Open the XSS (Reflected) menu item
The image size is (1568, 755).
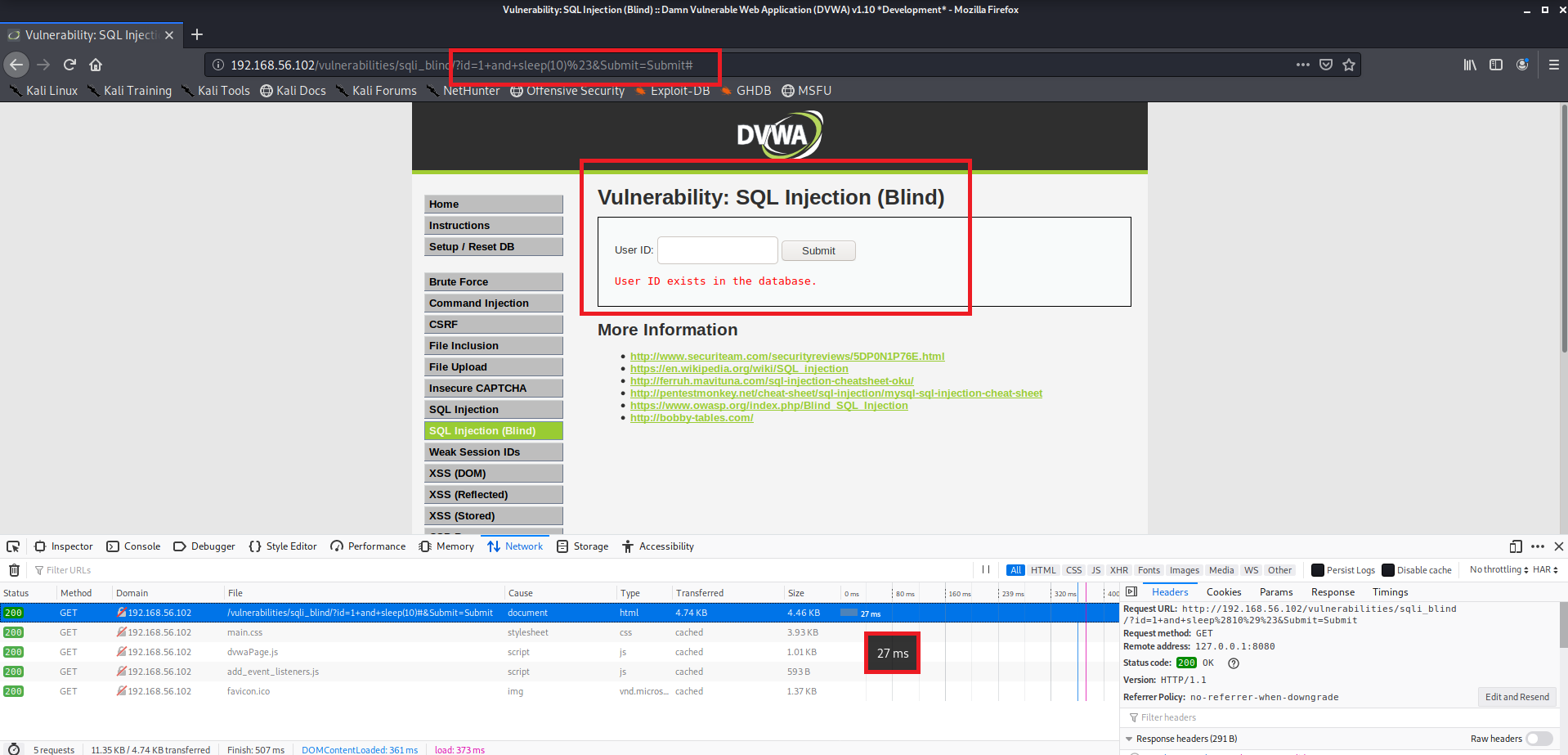coord(494,495)
